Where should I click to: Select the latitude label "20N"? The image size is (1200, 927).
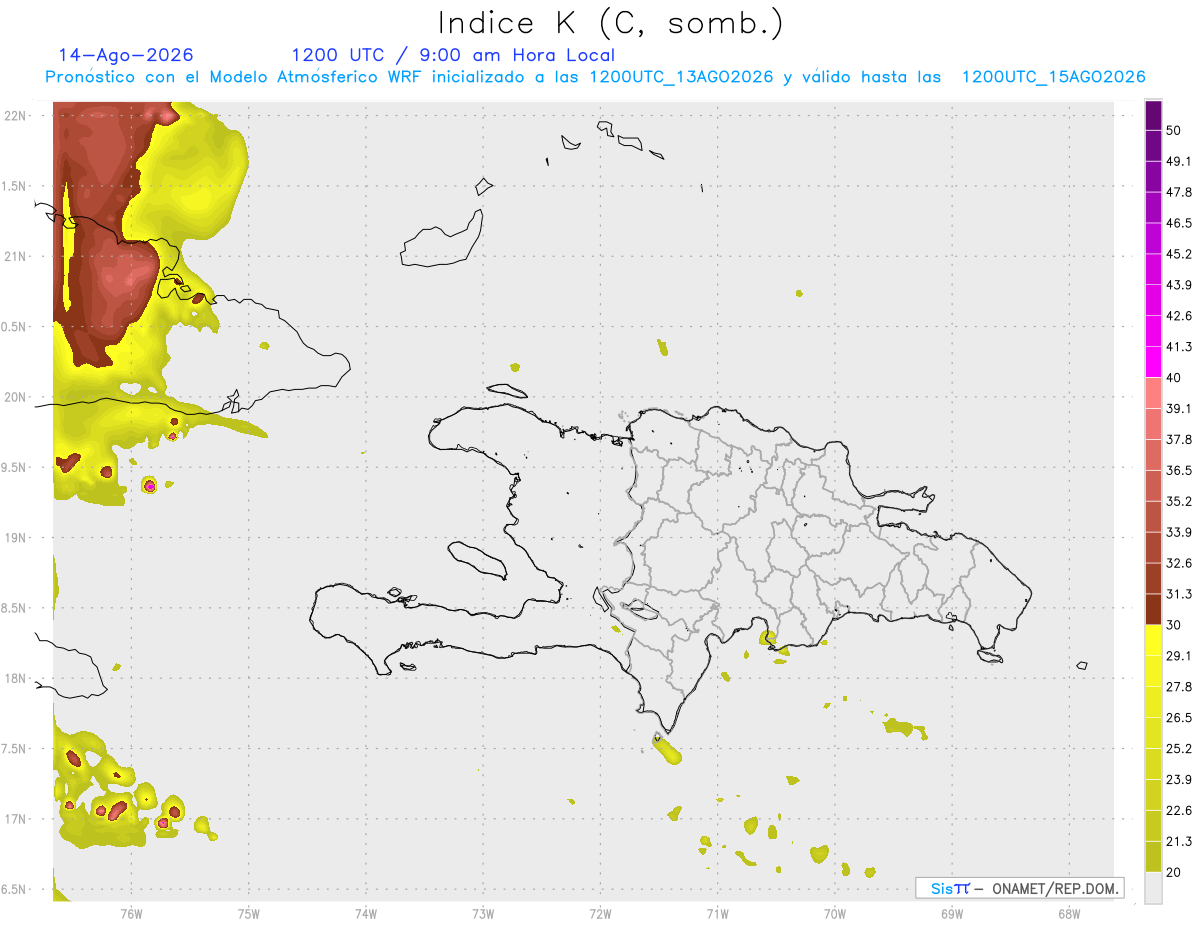pyautogui.click(x=16, y=397)
